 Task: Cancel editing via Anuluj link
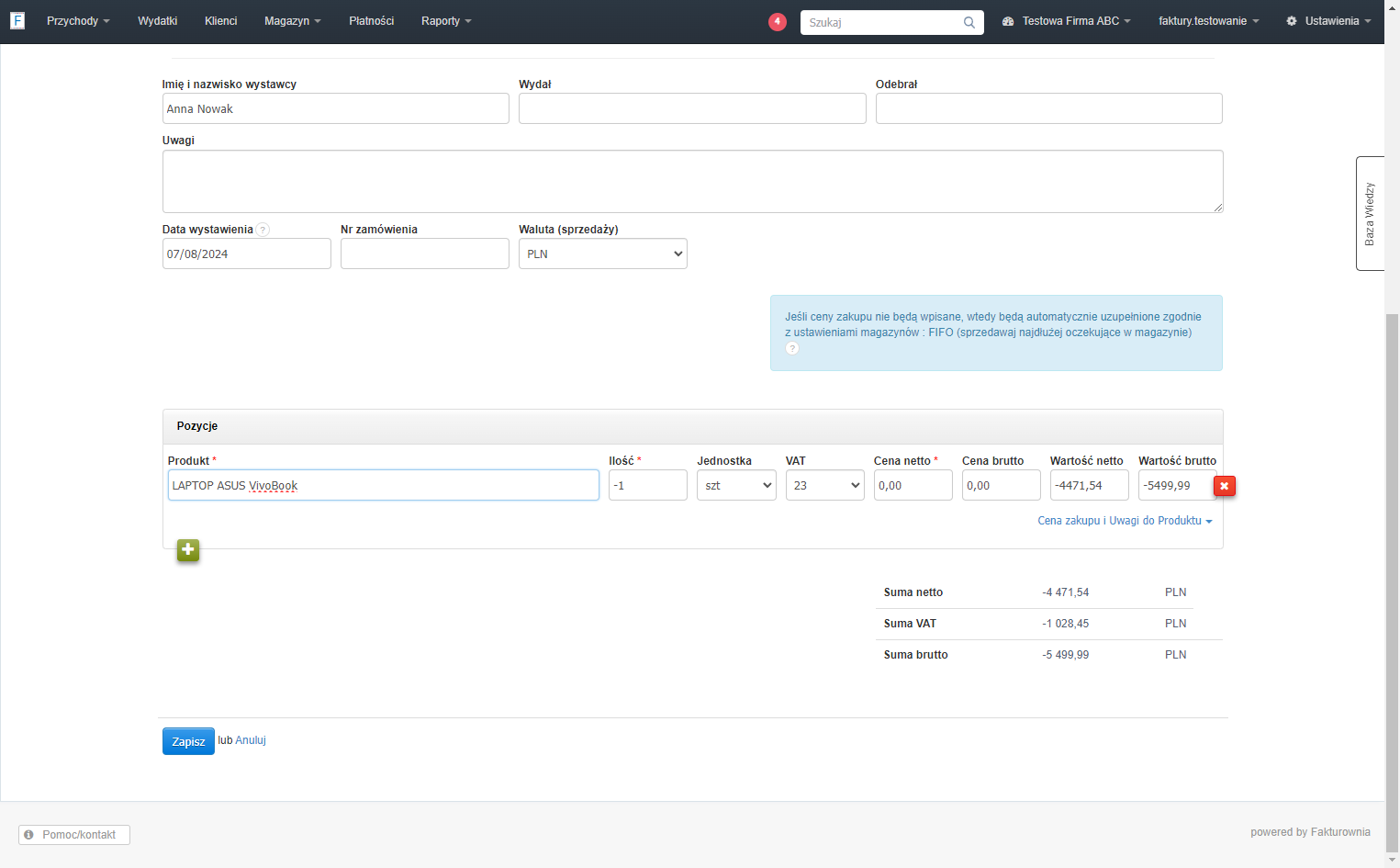tap(251, 740)
